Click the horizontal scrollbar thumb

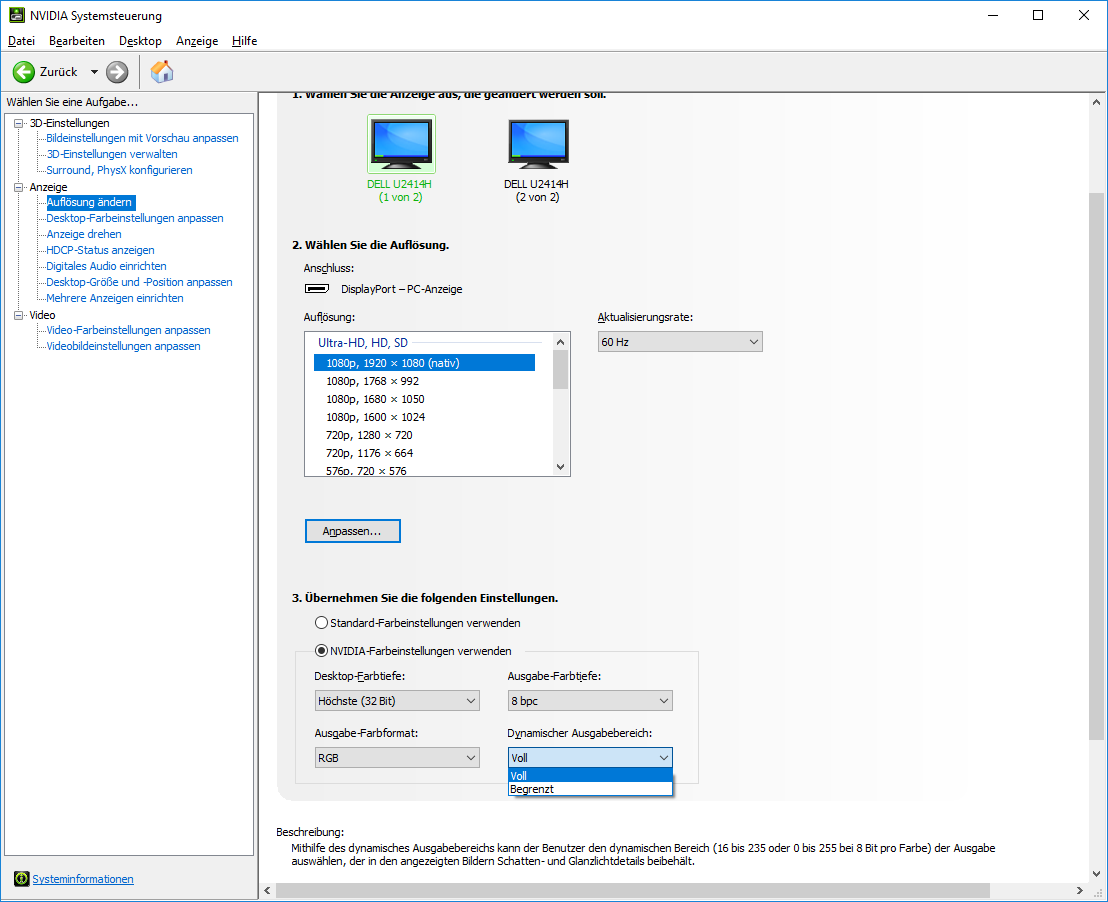[632, 891]
